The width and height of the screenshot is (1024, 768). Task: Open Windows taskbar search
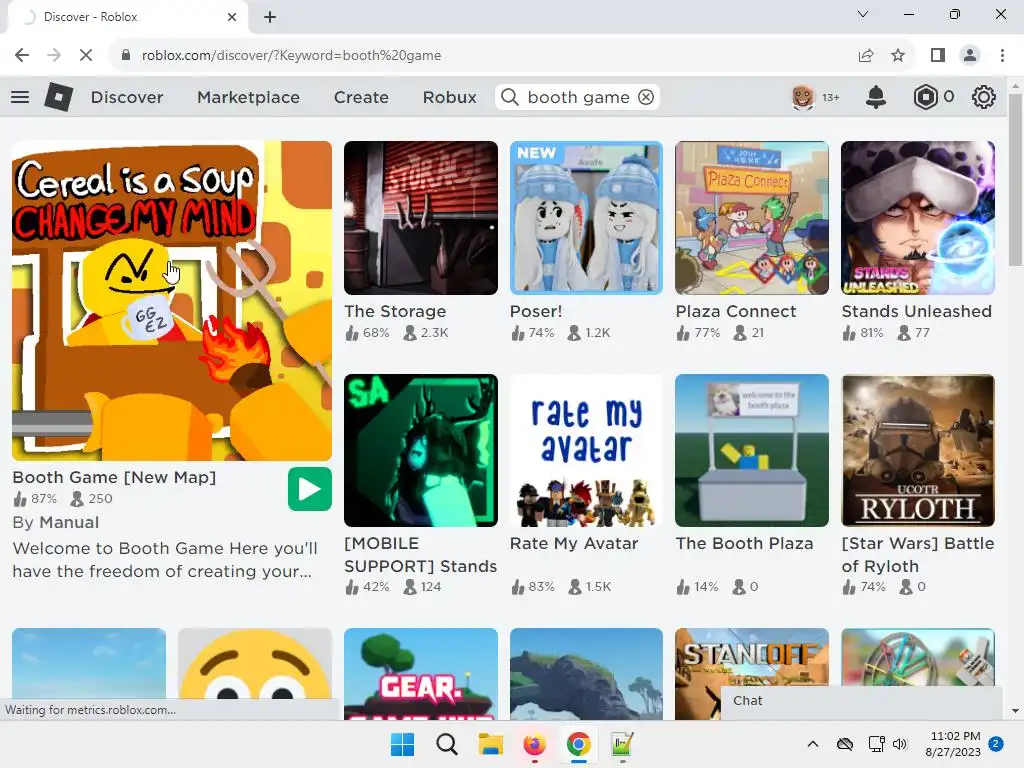447,744
